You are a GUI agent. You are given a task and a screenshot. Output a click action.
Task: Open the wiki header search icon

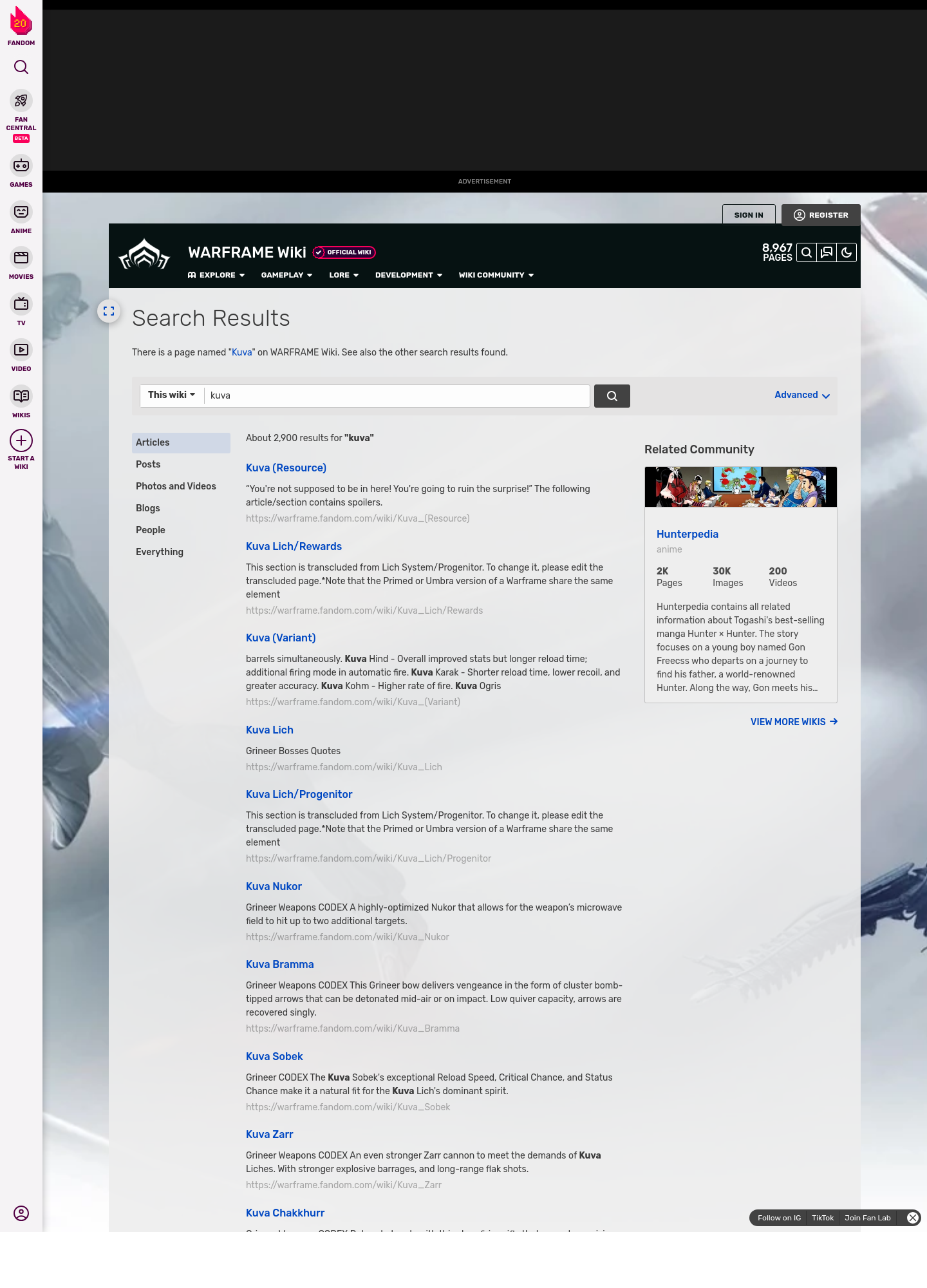coord(807,252)
